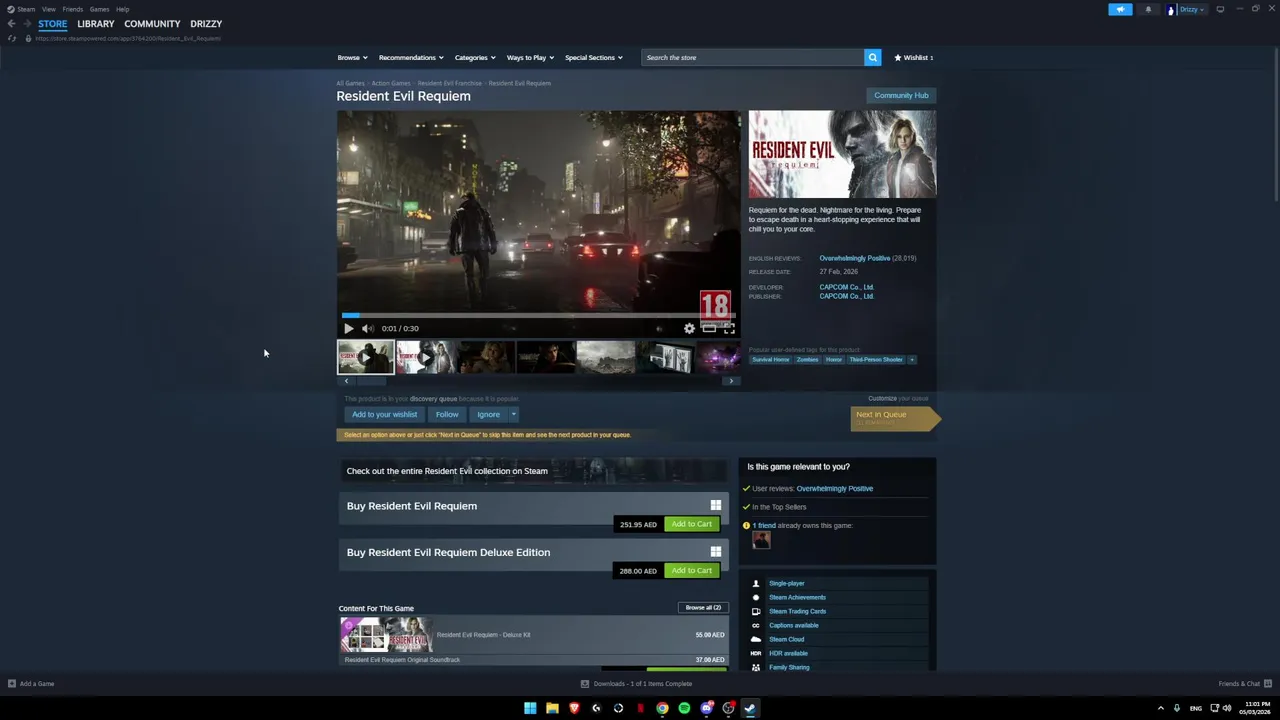The width and height of the screenshot is (1280, 720).
Task: Enter fullscreen on the trailer video
Action: point(729,328)
